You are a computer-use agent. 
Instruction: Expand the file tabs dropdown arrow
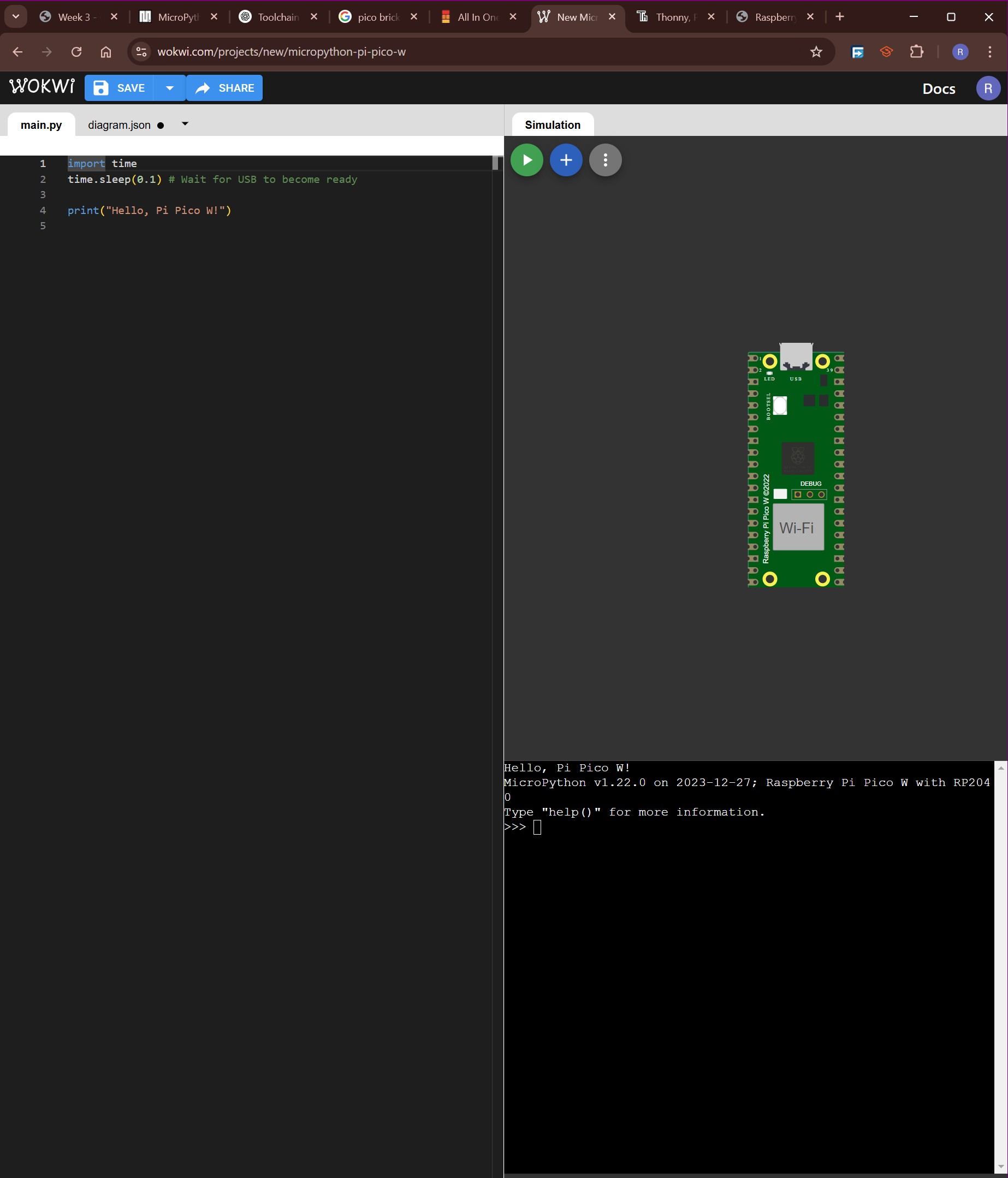tap(185, 124)
